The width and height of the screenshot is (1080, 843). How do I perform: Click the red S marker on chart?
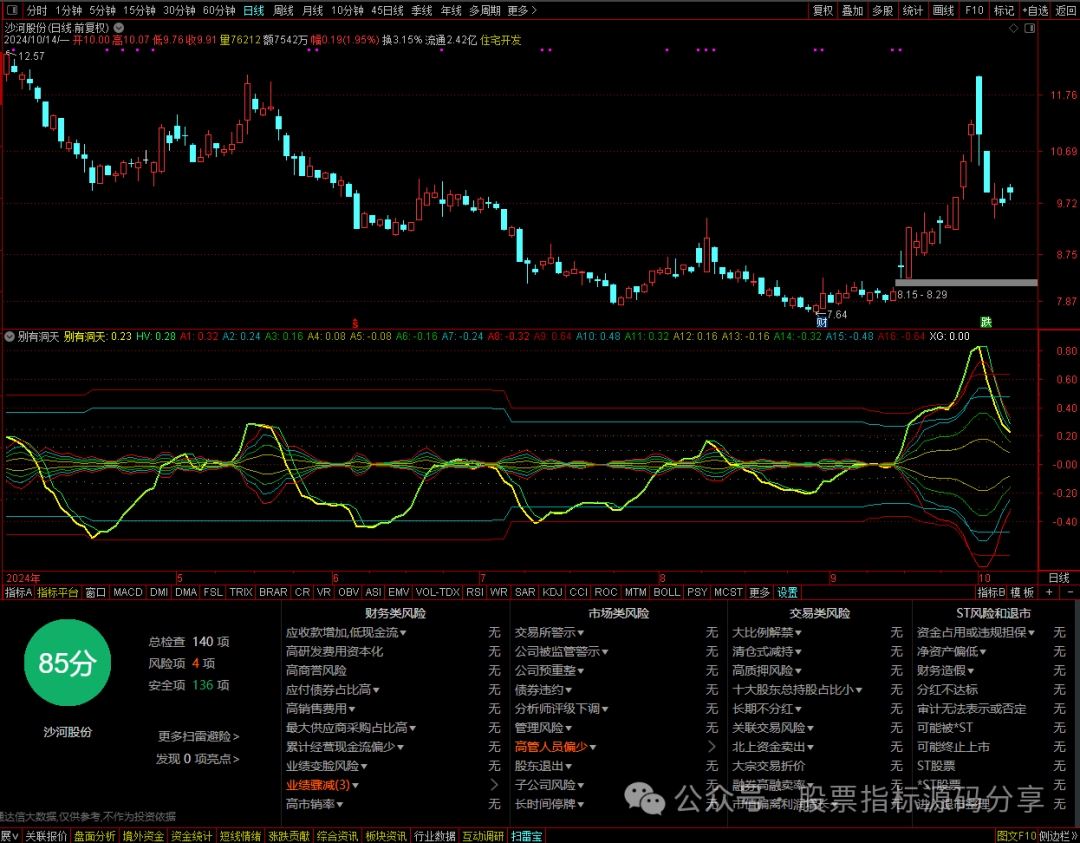(x=355, y=322)
